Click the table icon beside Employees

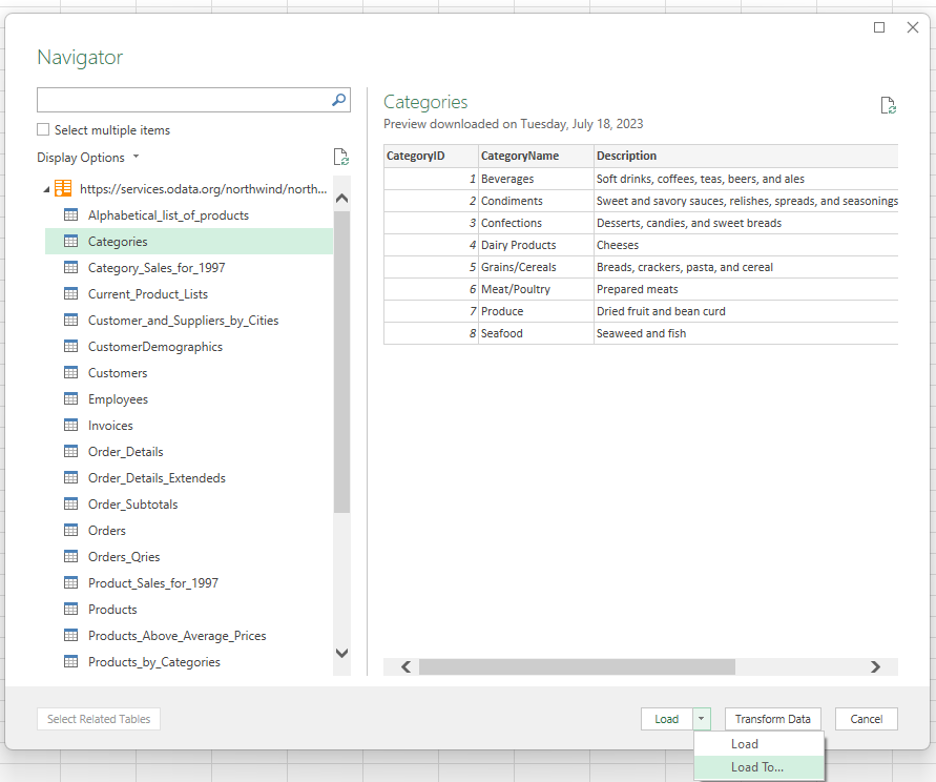click(x=70, y=398)
